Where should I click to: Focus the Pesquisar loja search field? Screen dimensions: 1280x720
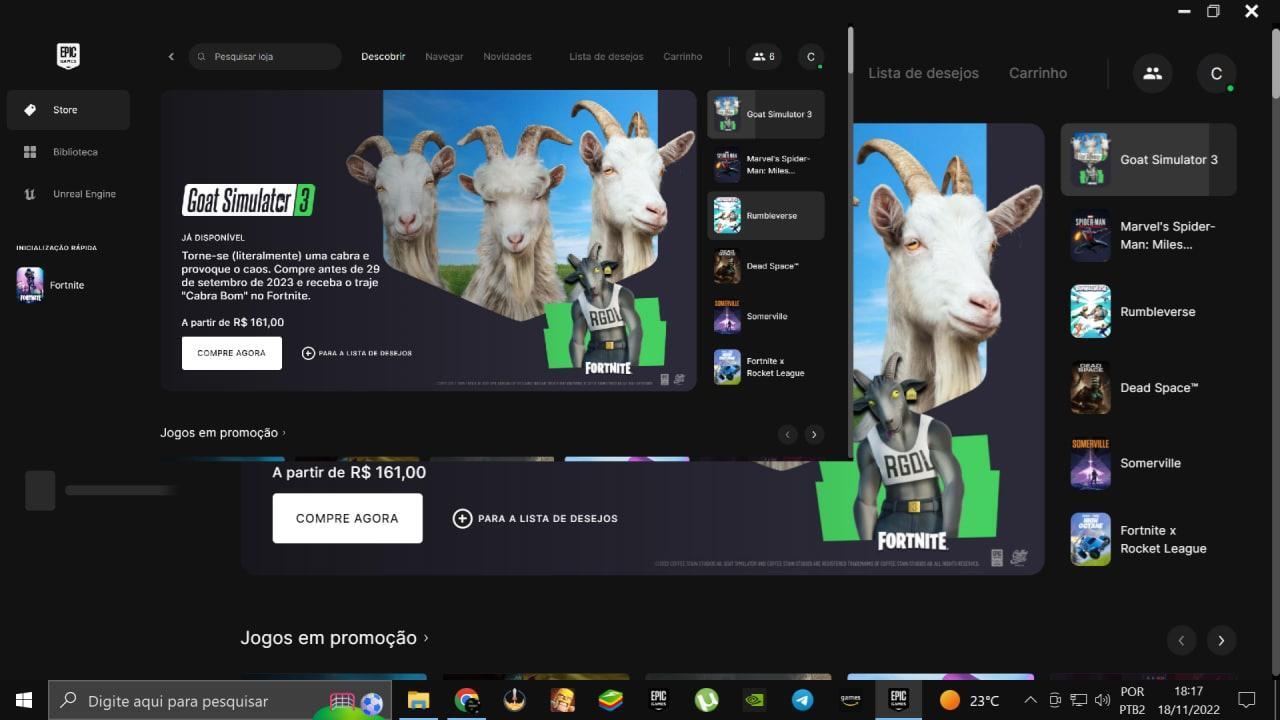(265, 57)
